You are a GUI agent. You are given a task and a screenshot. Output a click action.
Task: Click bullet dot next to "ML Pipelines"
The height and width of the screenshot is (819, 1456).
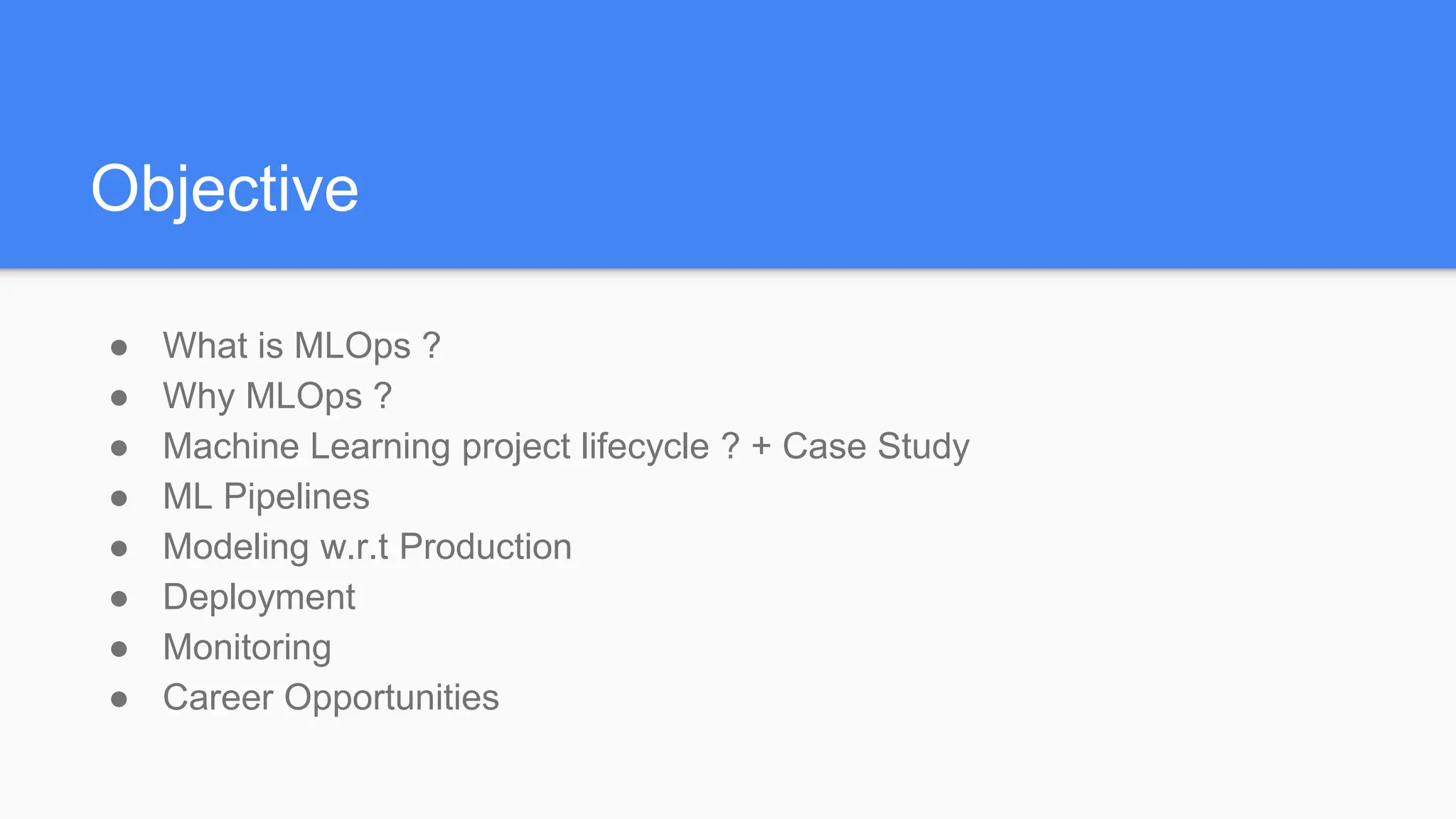tap(119, 498)
